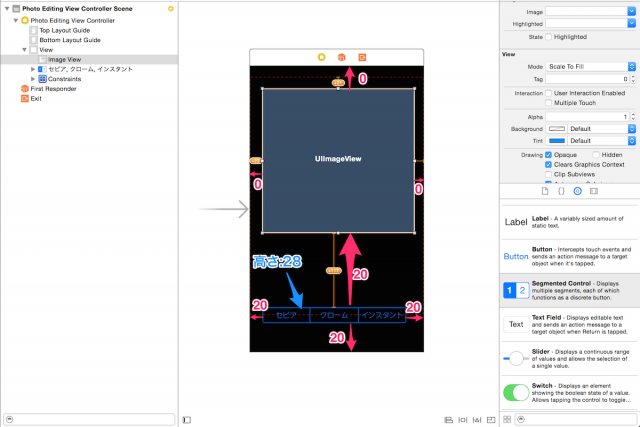Check the Hidden drawing checkbox
Image resolution: width=640 pixels, height=427 pixels.
(x=596, y=155)
